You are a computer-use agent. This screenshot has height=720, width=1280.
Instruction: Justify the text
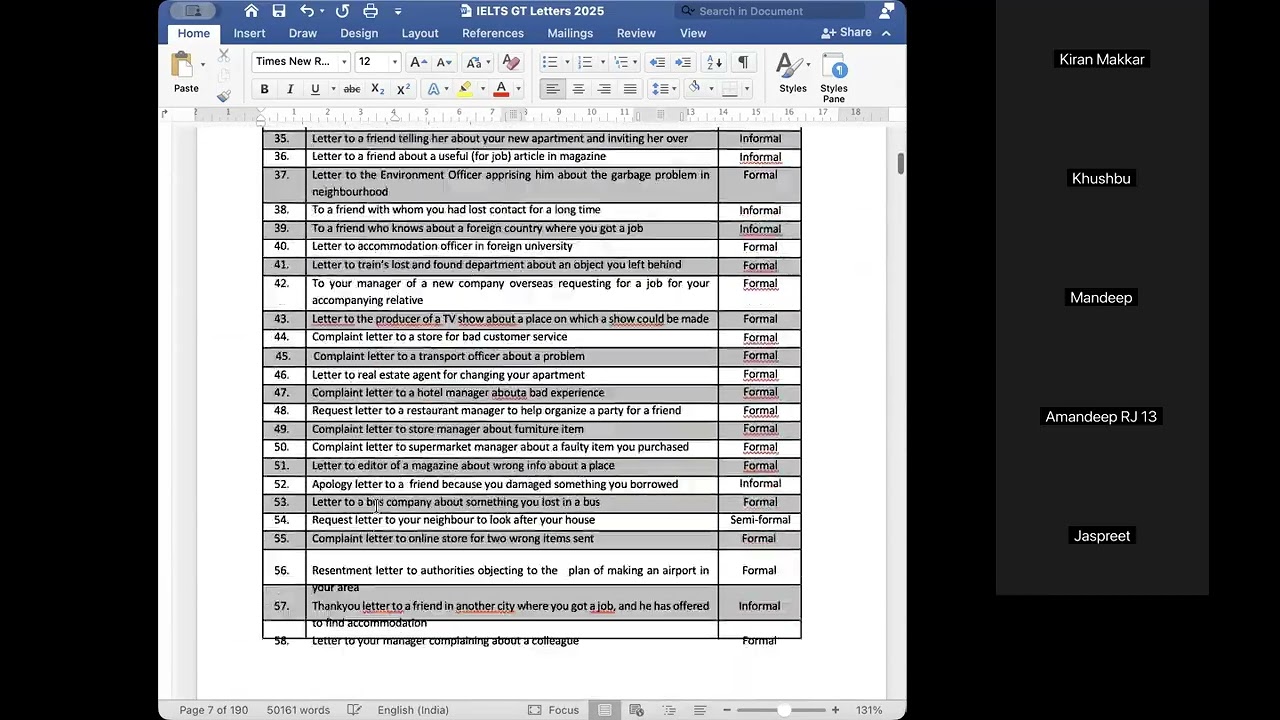pyautogui.click(x=630, y=89)
